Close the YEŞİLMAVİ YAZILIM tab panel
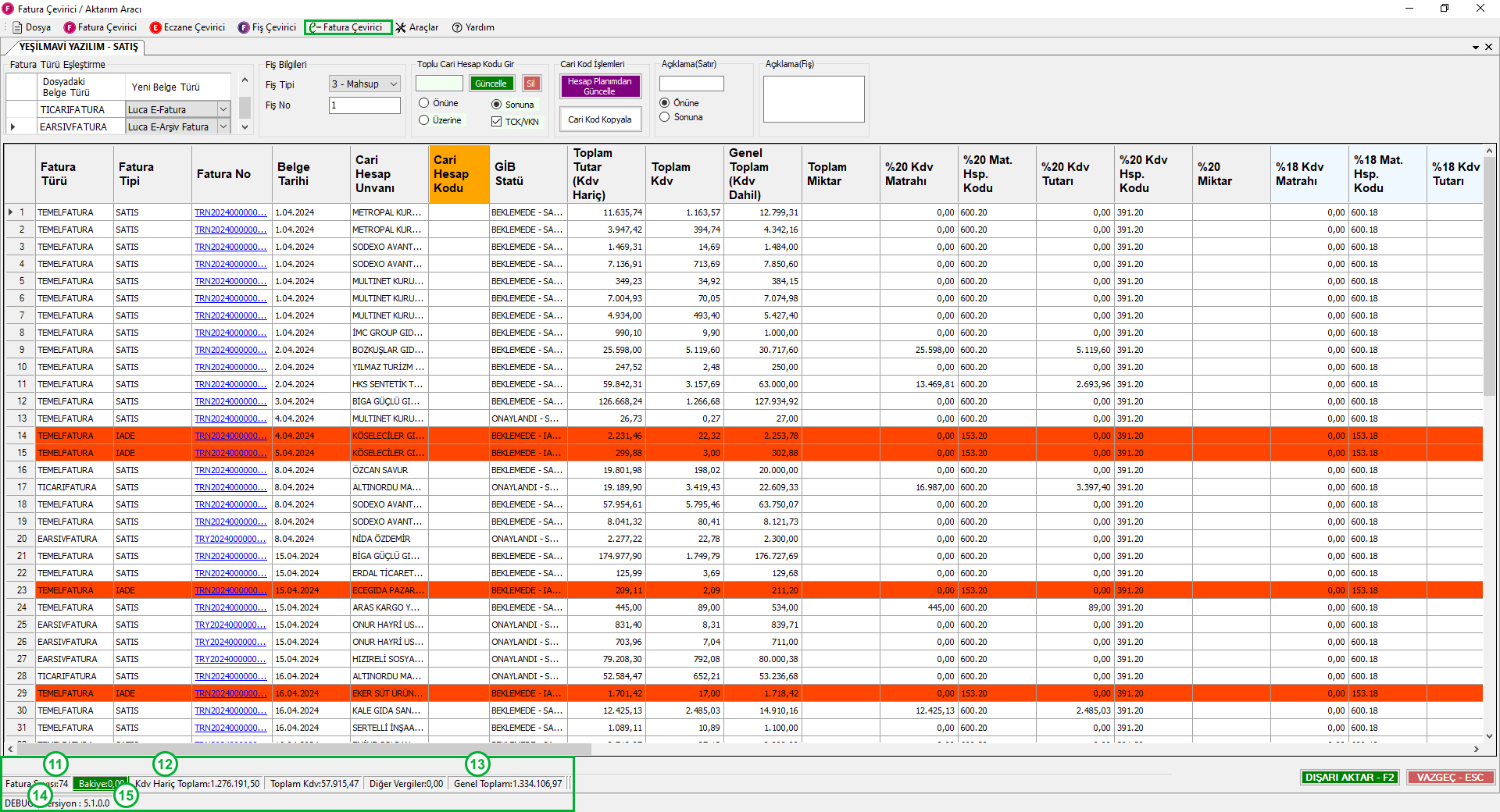The width and height of the screenshot is (1500, 812). [1488, 47]
